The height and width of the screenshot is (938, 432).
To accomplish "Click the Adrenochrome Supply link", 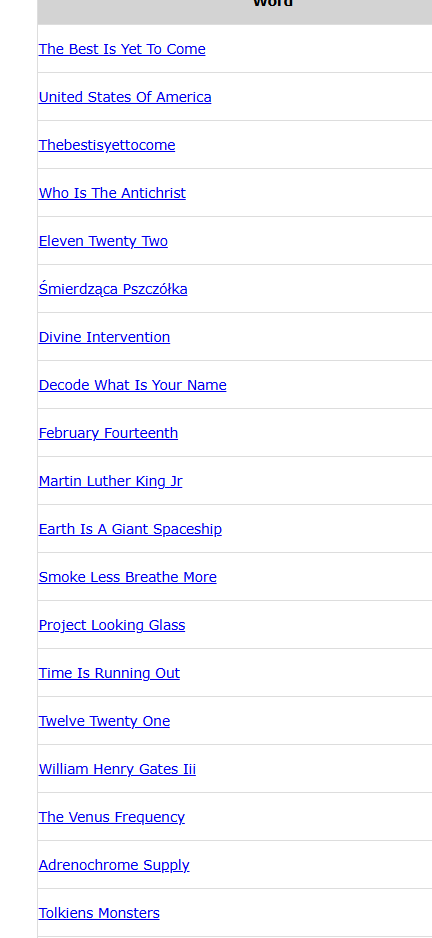I will point(114,865).
